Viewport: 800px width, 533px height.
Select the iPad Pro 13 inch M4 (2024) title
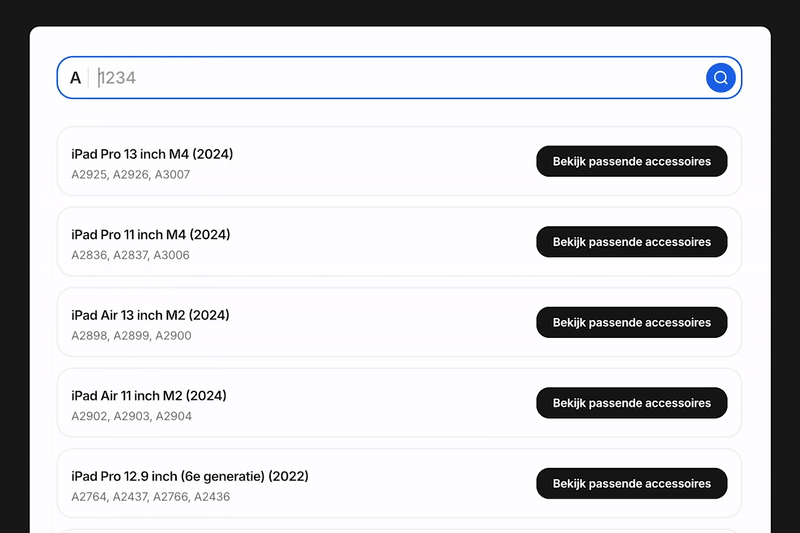coord(152,154)
